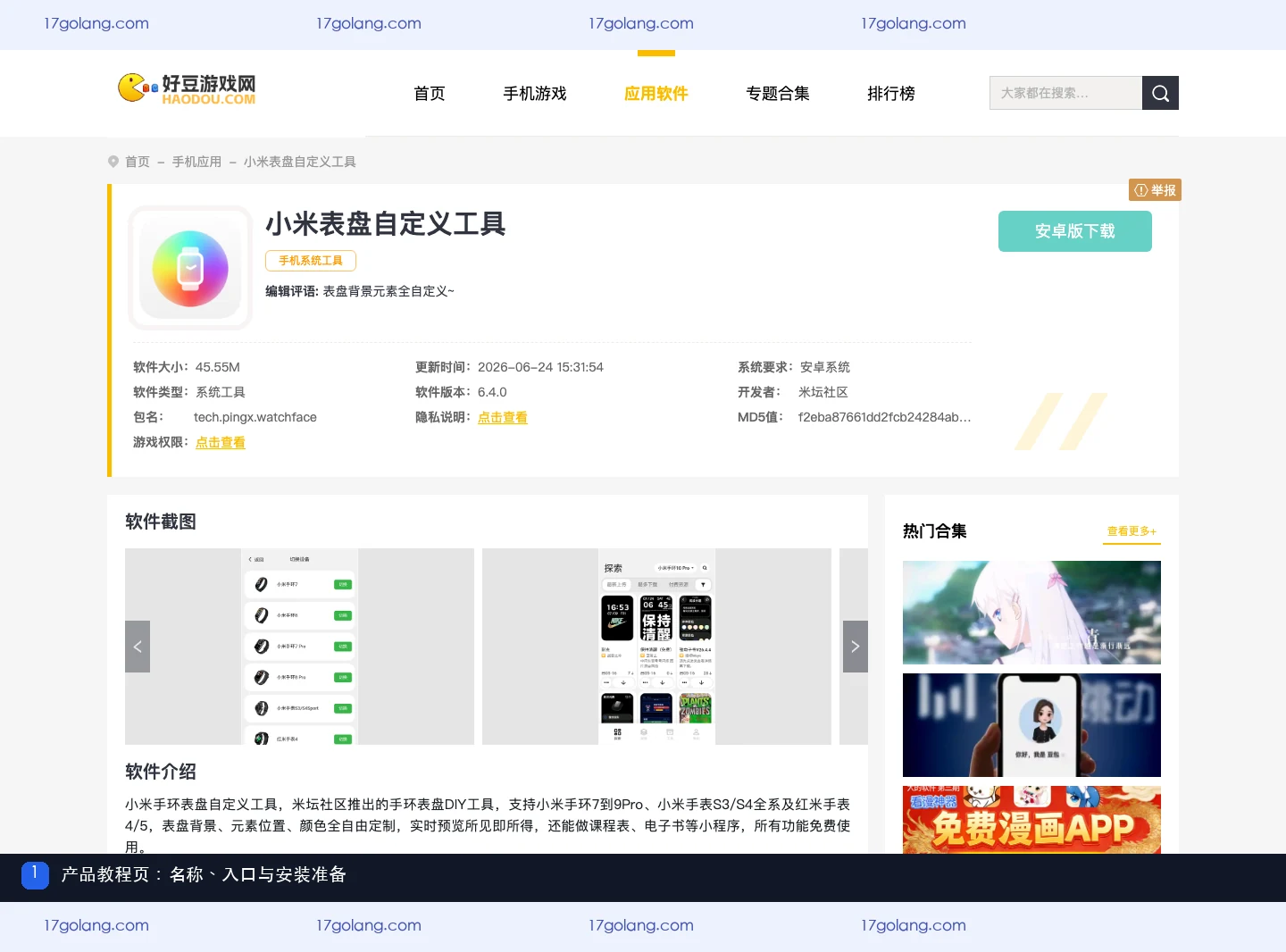Click the search magnifier button

click(1160, 93)
